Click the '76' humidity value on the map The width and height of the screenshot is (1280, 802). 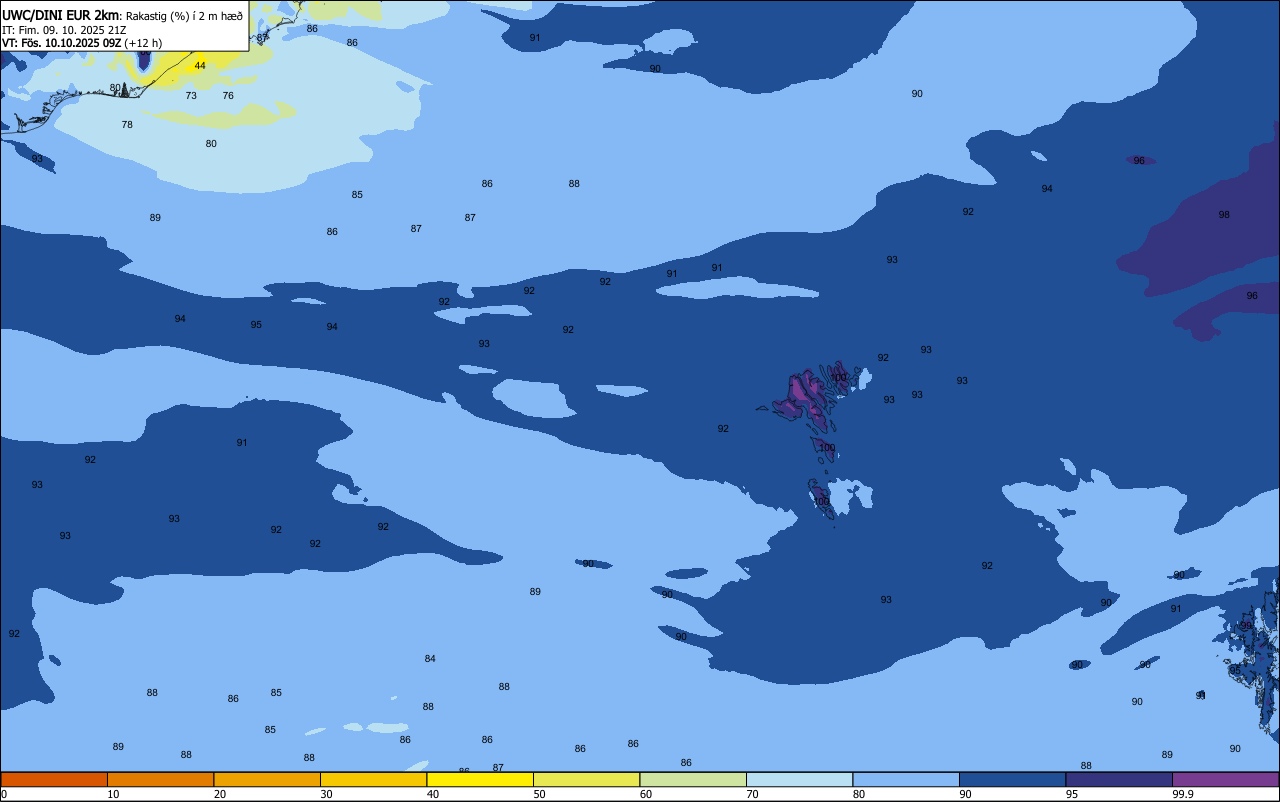pyautogui.click(x=228, y=96)
